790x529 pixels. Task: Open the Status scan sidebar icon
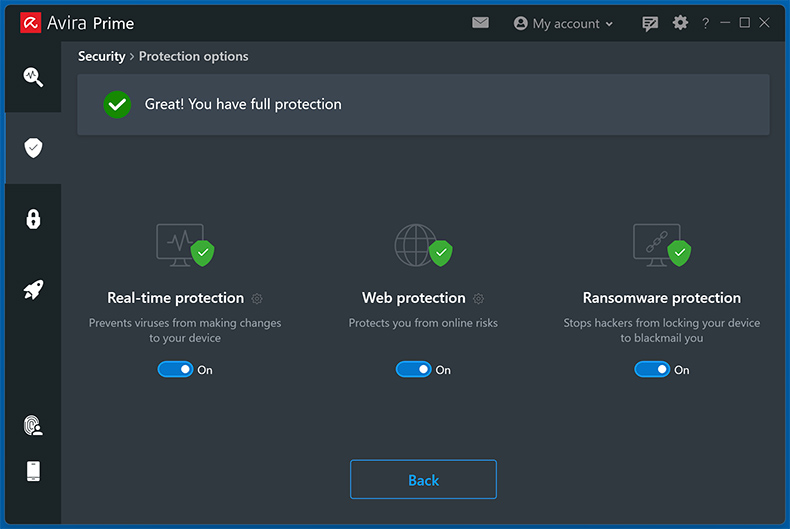coord(33,77)
